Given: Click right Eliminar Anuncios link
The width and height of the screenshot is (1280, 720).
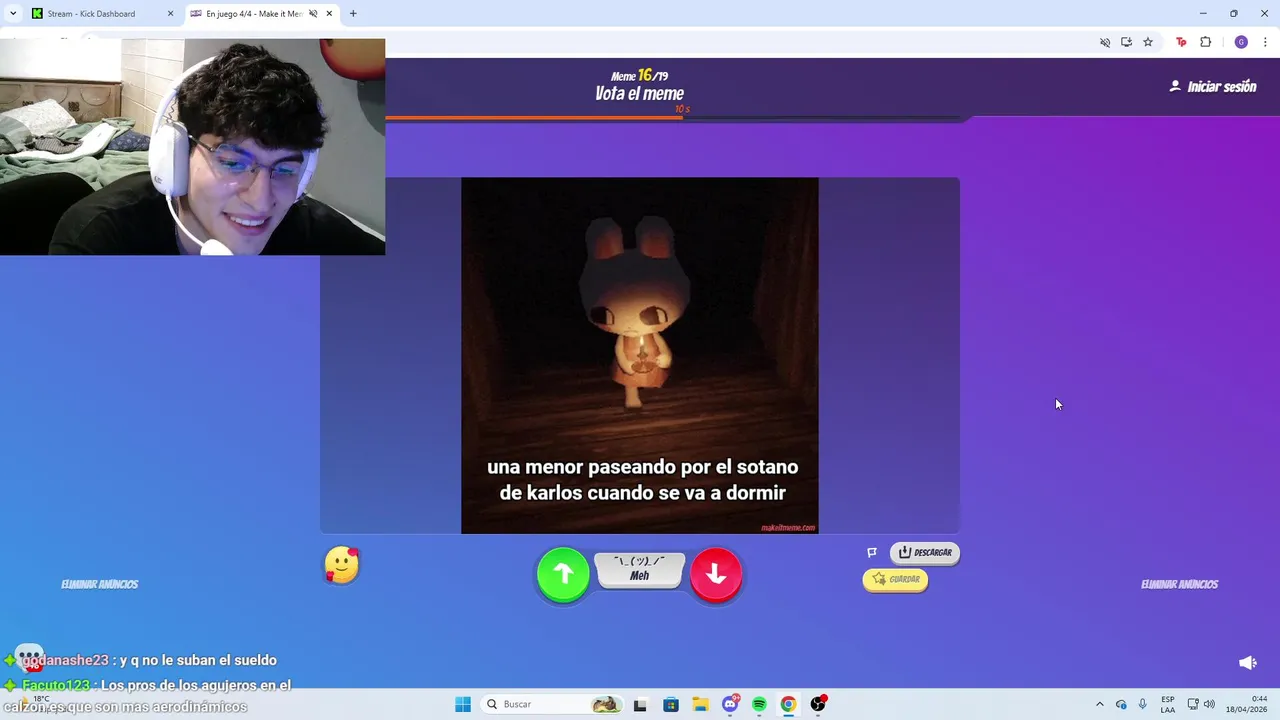Looking at the screenshot, I should [x=1180, y=584].
